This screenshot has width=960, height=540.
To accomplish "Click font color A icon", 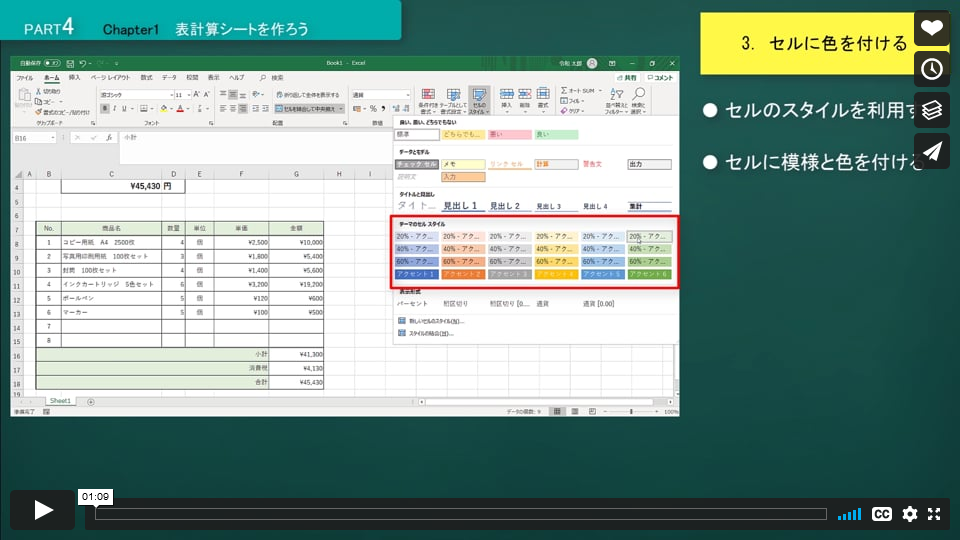I will [x=180, y=108].
